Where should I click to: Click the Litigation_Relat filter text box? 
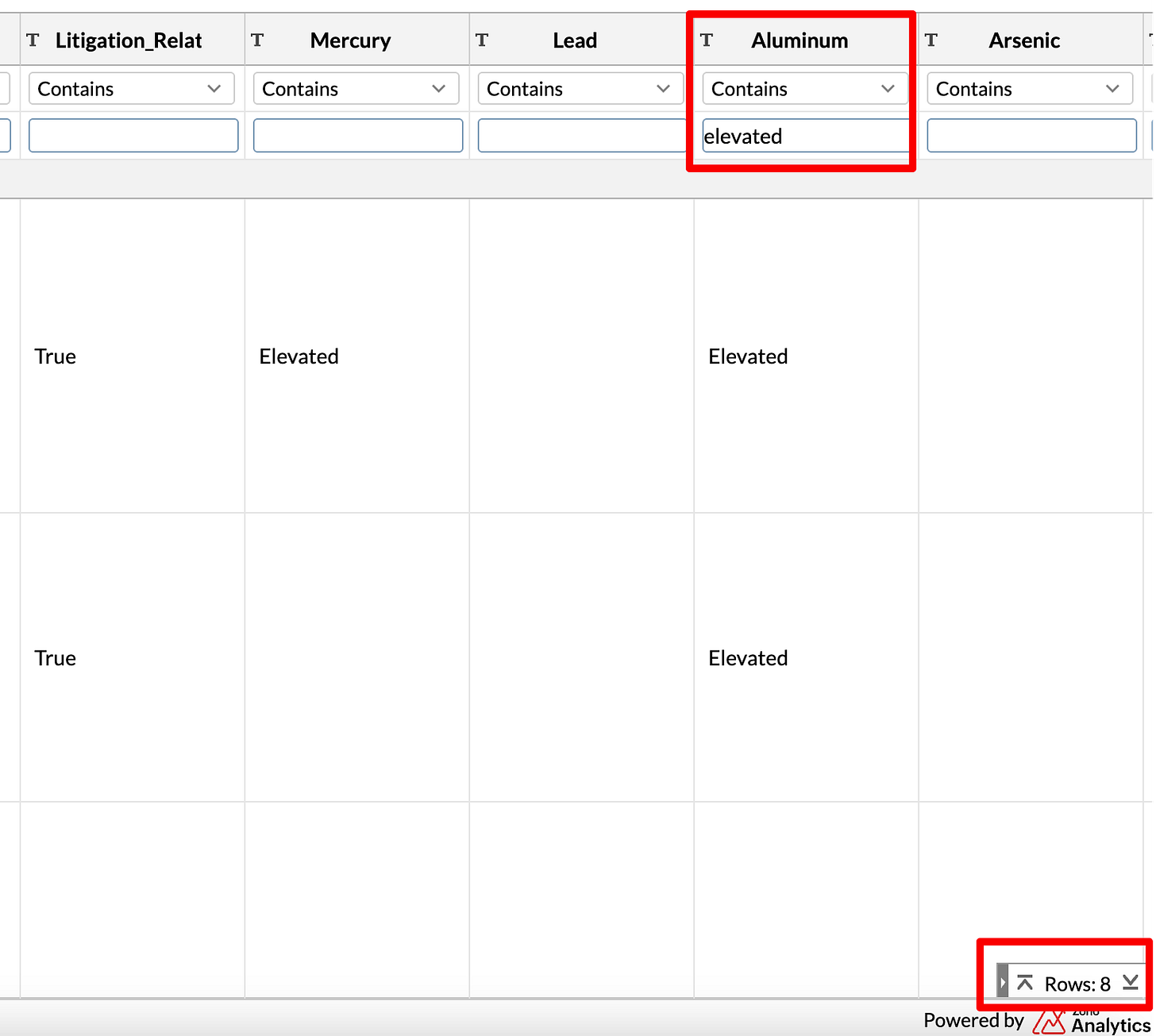pyautogui.click(x=133, y=136)
